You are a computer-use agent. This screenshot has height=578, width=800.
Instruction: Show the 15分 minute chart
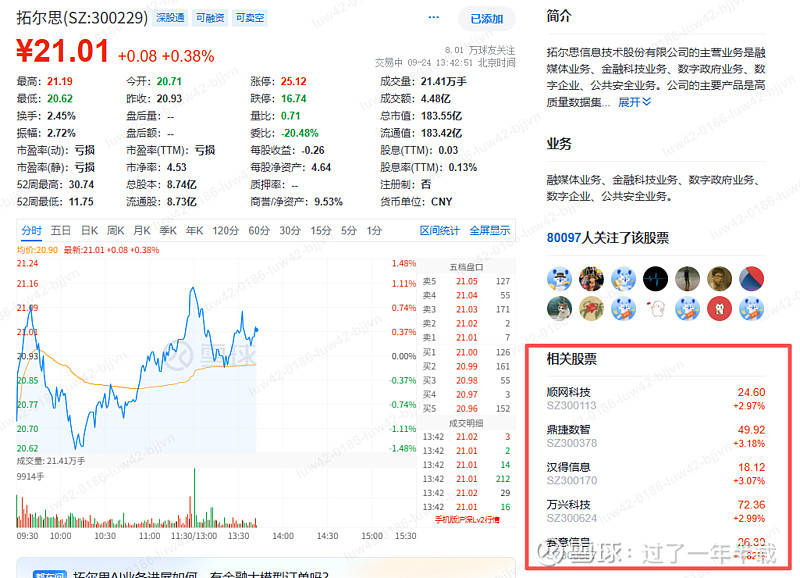pyautogui.click(x=321, y=231)
